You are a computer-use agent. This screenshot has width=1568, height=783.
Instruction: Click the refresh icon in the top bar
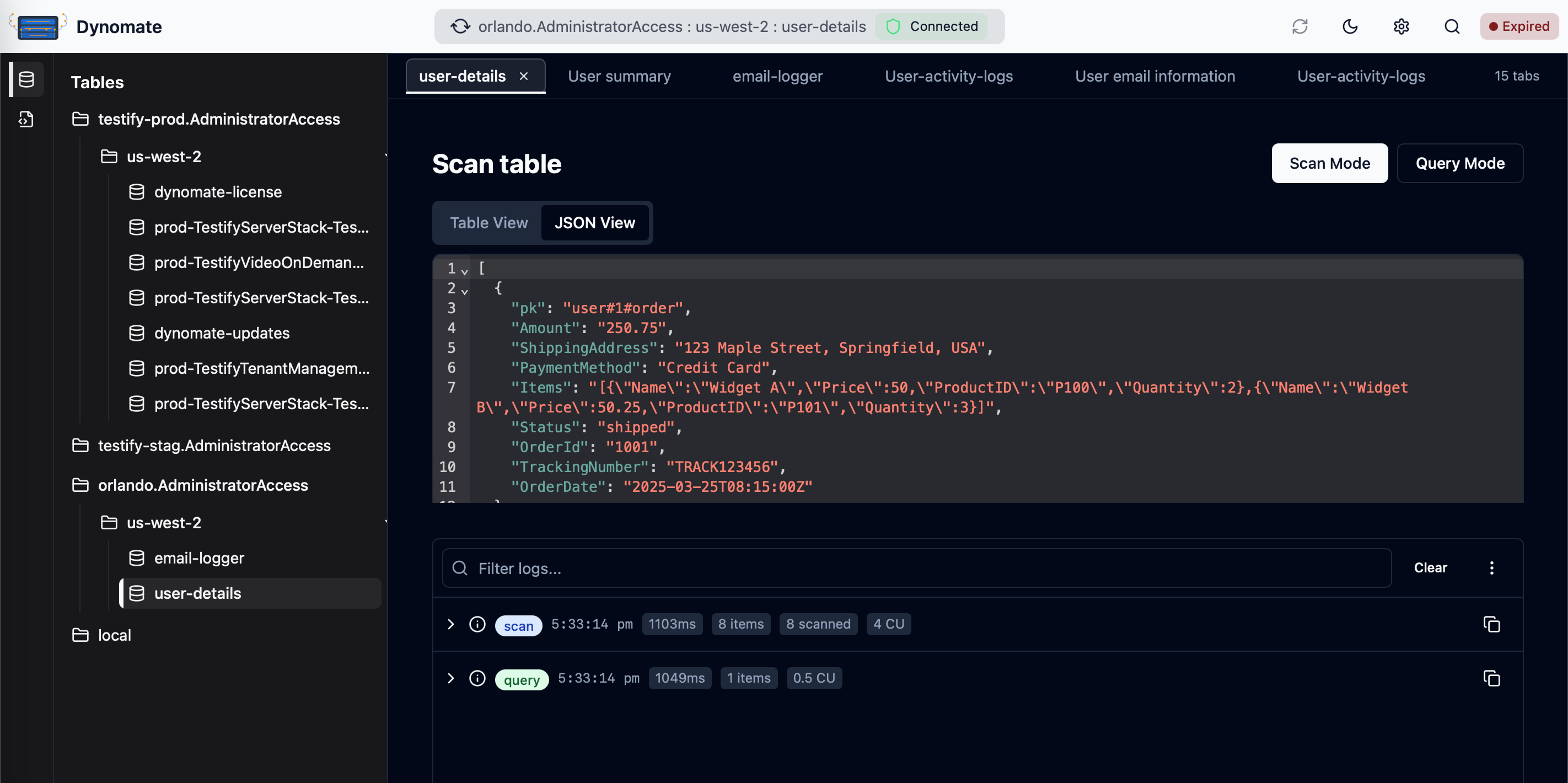1299,26
